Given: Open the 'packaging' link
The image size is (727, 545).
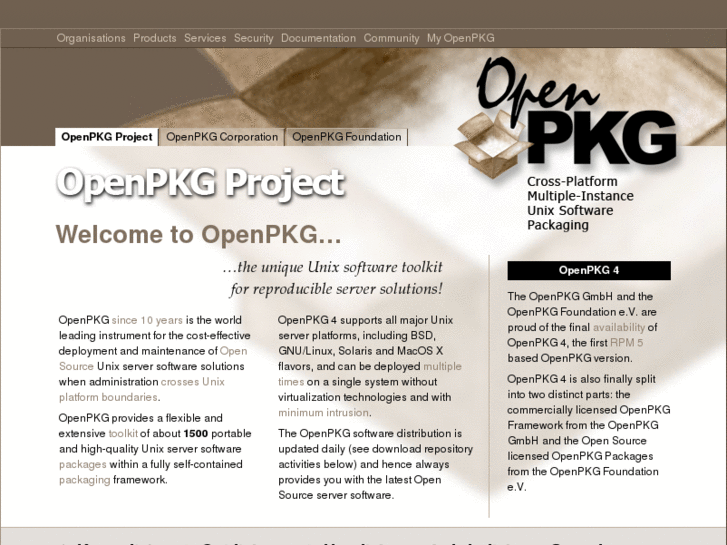Looking at the screenshot, I should pyautogui.click(x=84, y=480).
